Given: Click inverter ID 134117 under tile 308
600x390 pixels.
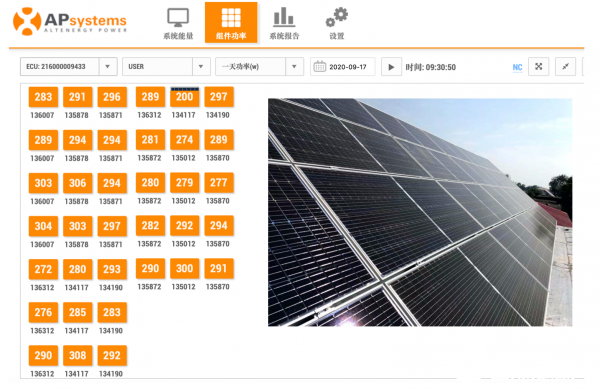Looking at the screenshot, I should click(77, 374).
